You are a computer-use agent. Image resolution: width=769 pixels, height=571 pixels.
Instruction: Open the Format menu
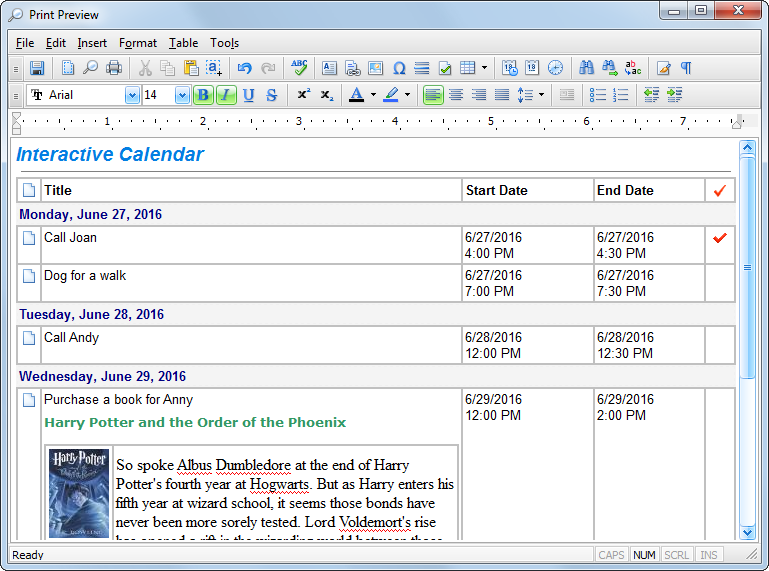click(x=138, y=43)
